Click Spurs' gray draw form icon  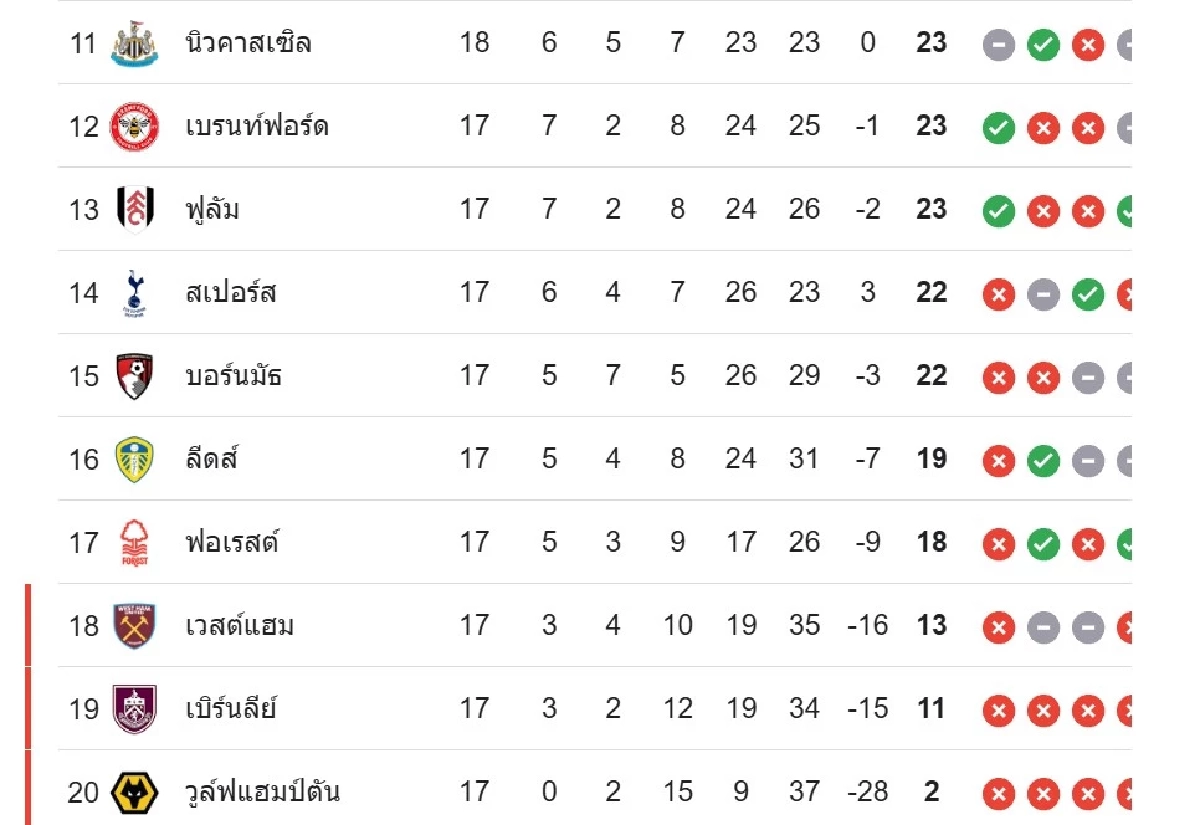coord(1043,295)
